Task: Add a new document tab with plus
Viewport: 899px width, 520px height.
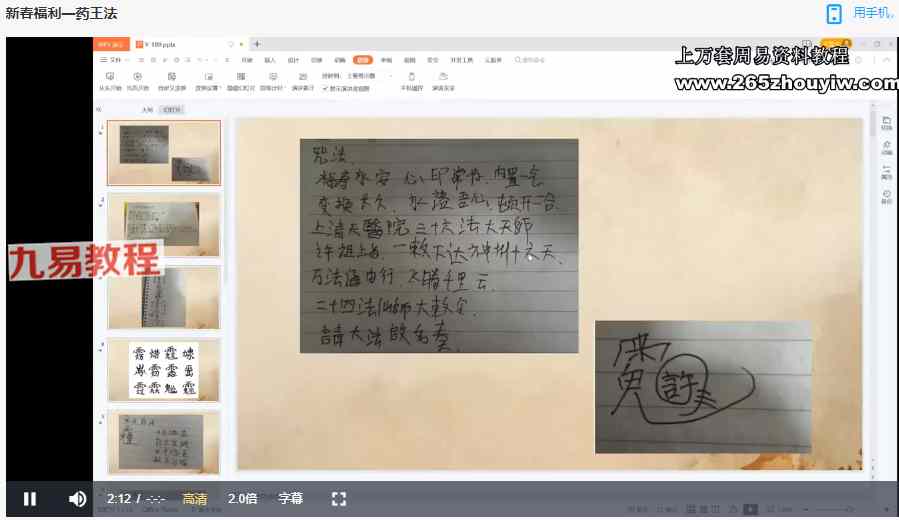Action: click(257, 44)
